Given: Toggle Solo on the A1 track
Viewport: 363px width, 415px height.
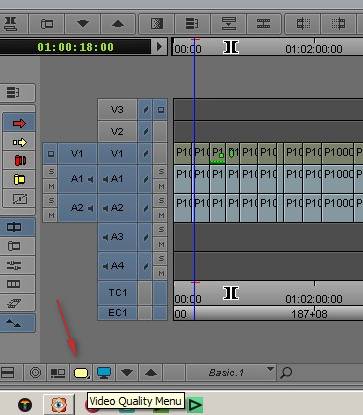Looking at the screenshot, I should coord(161,171).
